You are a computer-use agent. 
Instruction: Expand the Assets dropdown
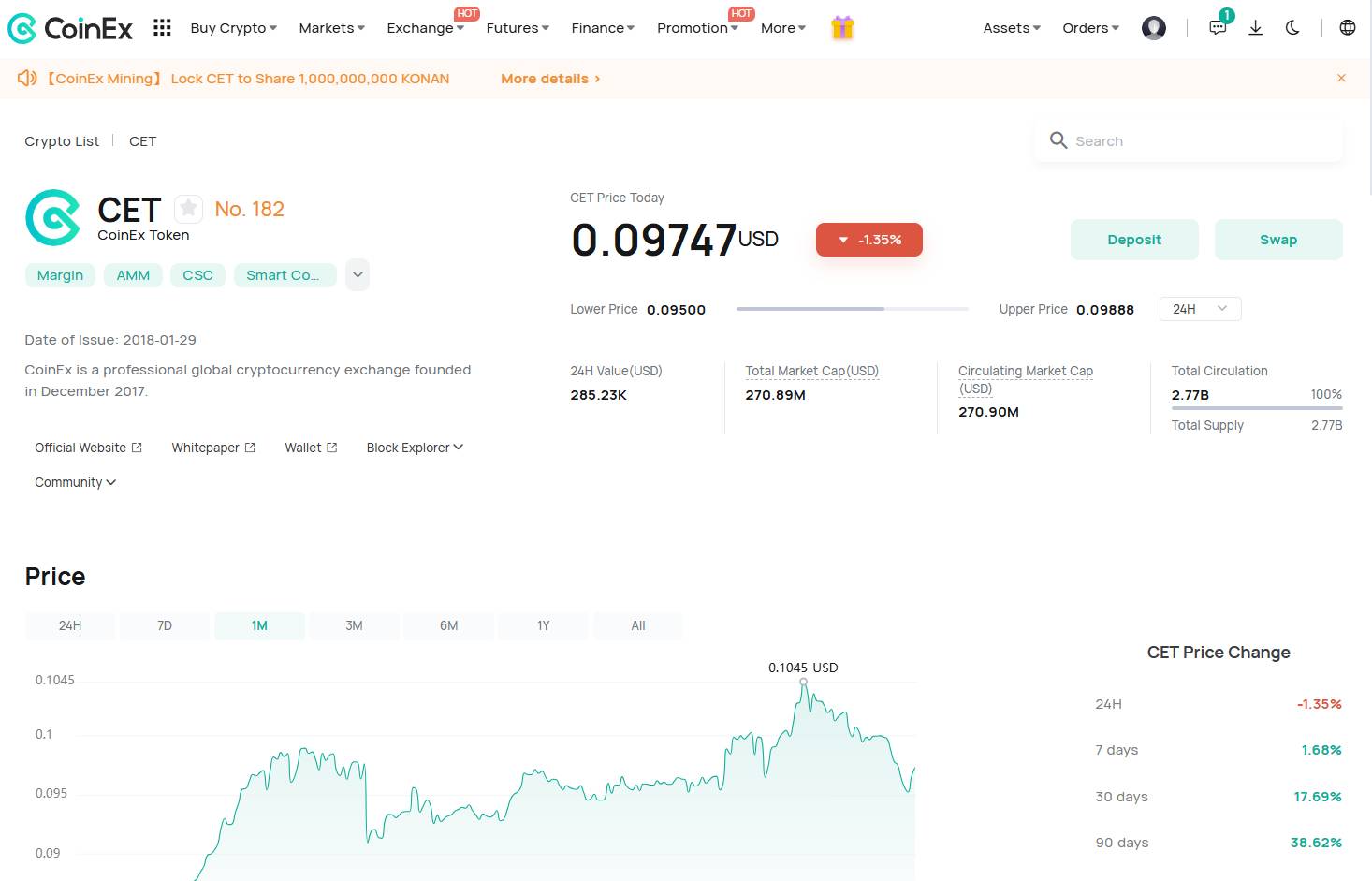click(x=1012, y=28)
